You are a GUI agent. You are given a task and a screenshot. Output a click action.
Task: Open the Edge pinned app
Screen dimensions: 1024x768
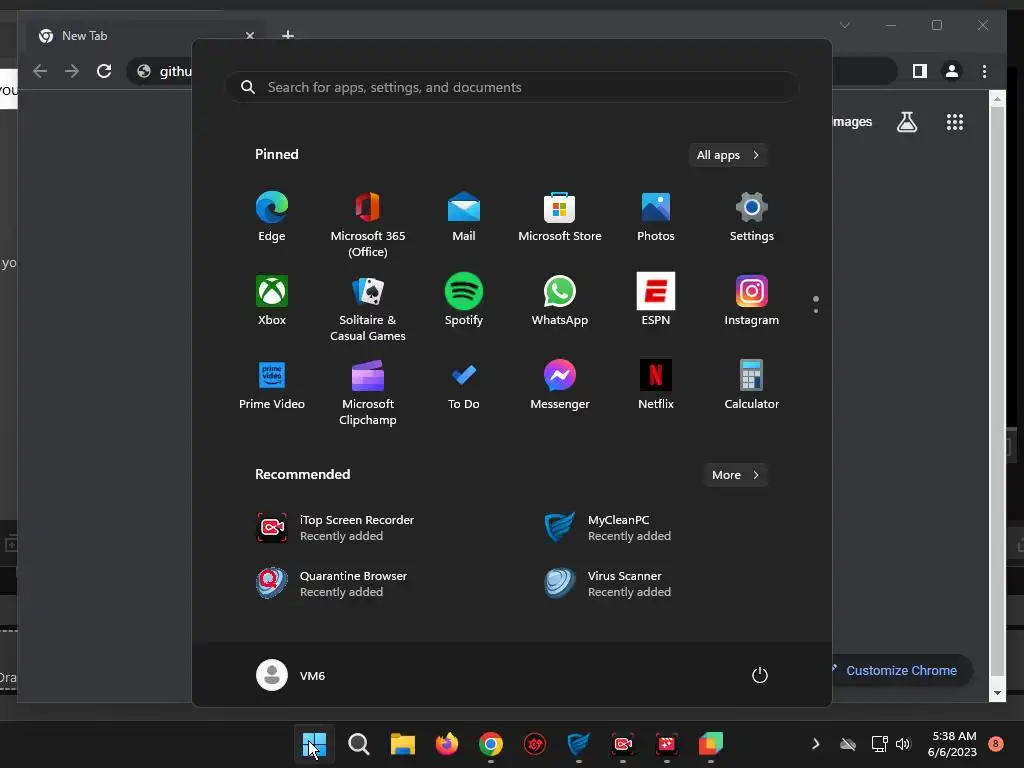[x=272, y=217]
